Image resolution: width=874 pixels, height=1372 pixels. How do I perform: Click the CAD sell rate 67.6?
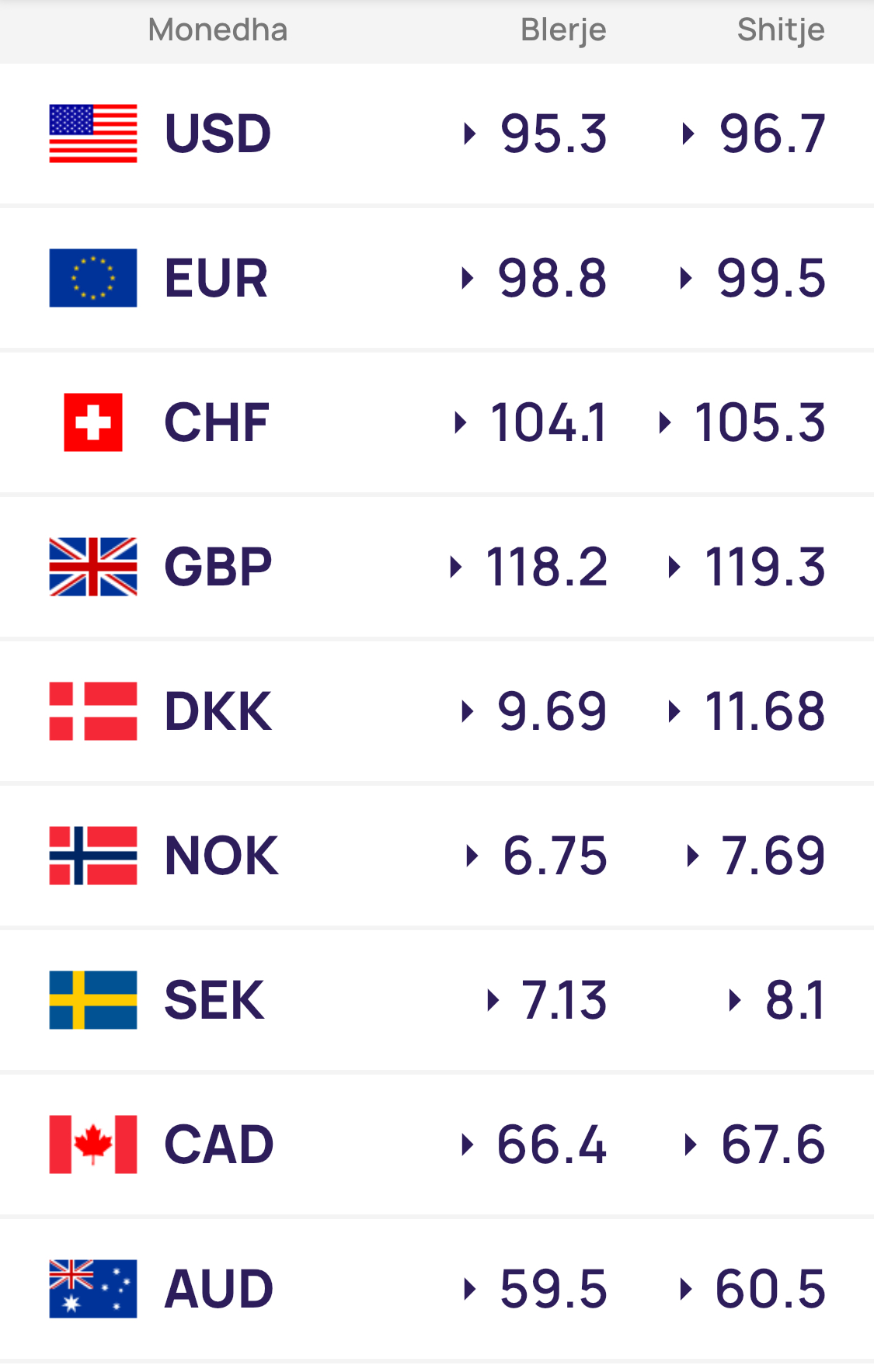tap(772, 1144)
